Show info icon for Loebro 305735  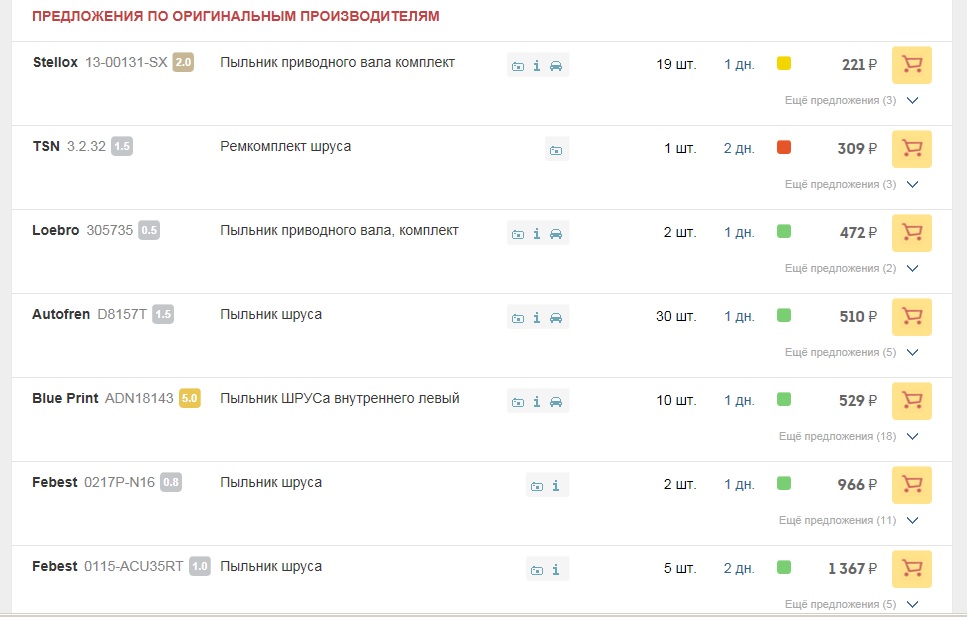coord(537,233)
